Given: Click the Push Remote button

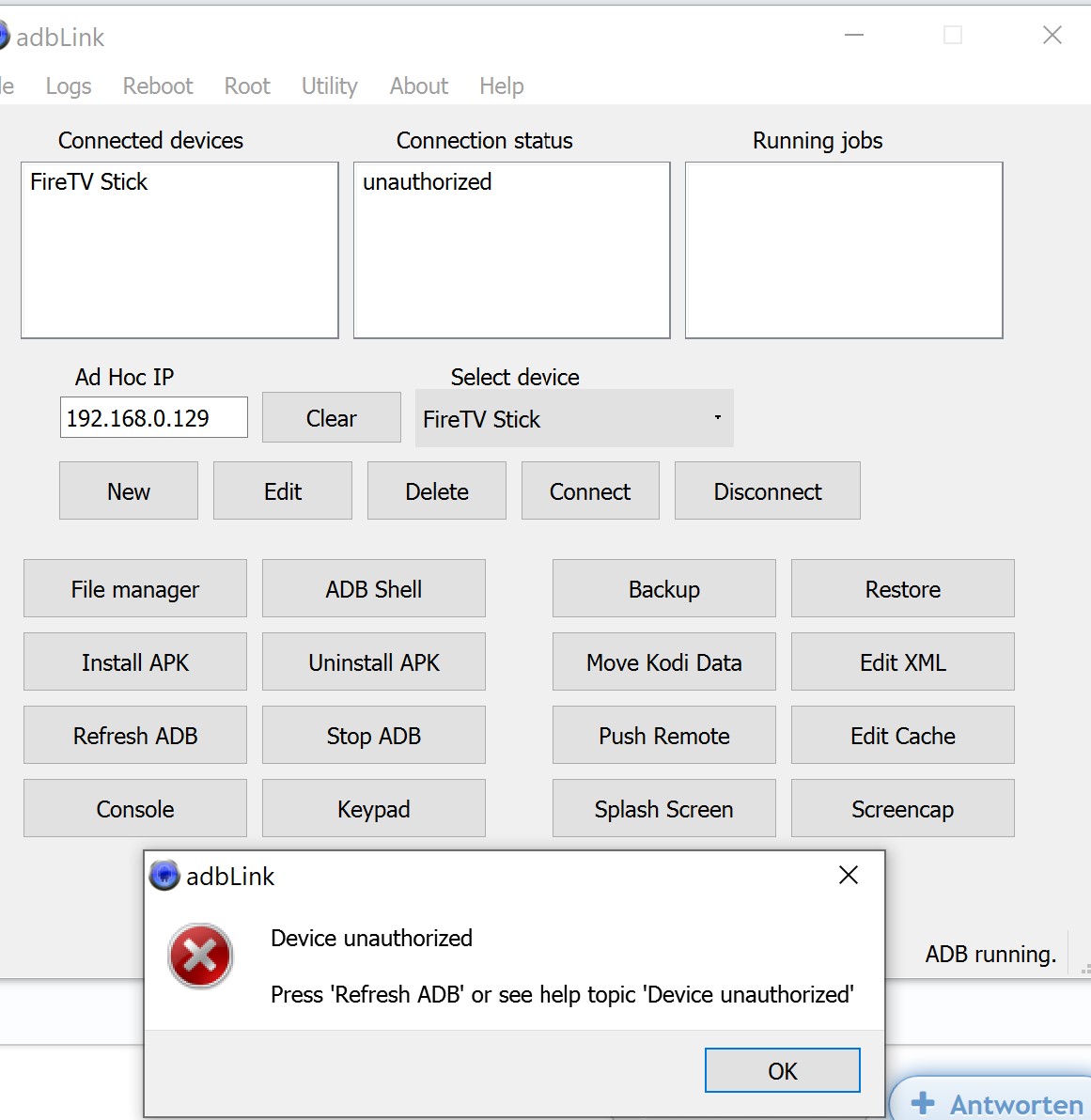Looking at the screenshot, I should tap(663, 735).
